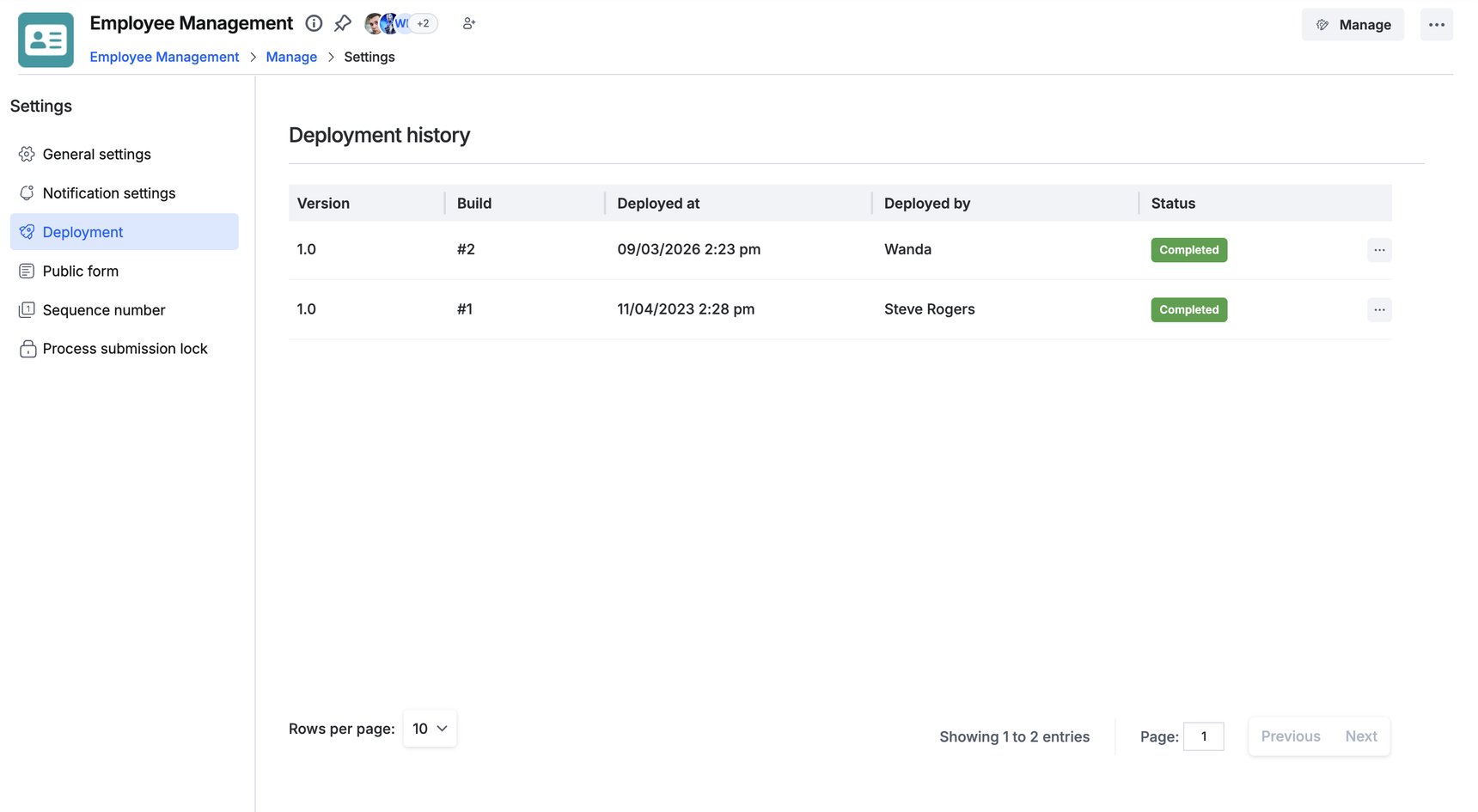Click the Next page button
Image resolution: width=1478 pixels, height=812 pixels.
pyautogui.click(x=1360, y=736)
